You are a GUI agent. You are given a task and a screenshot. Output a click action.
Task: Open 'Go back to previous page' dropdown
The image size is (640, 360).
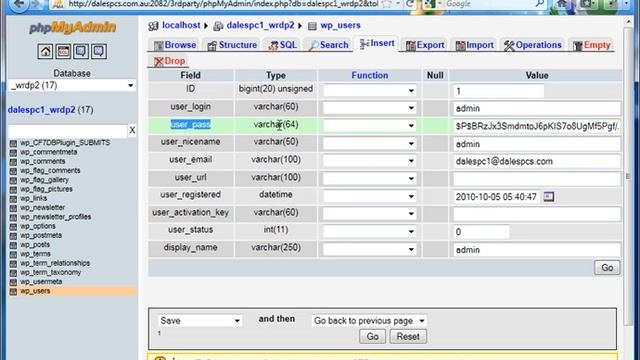[x=369, y=321]
